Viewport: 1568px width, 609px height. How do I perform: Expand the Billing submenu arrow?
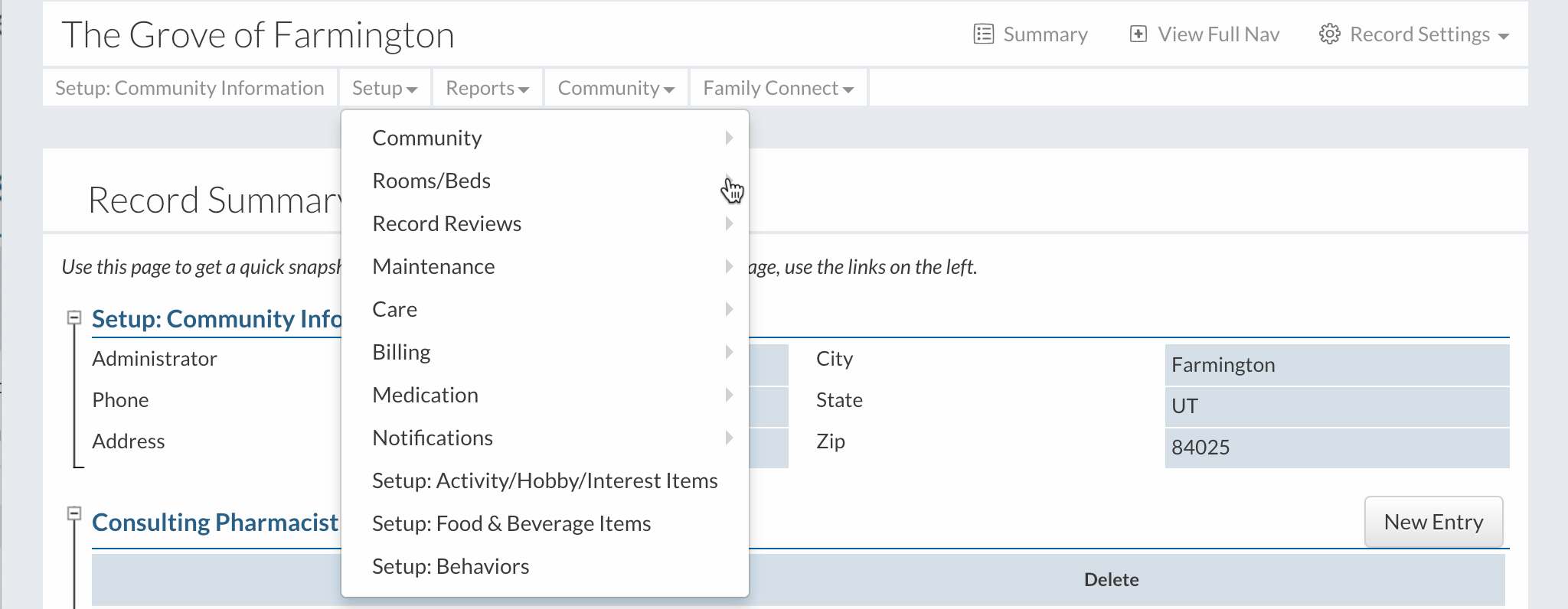(x=729, y=352)
